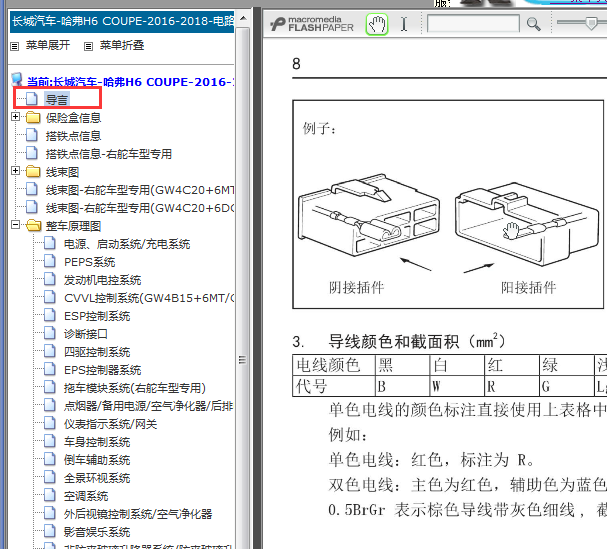Image resolution: width=607 pixels, height=549 pixels.
Task: Click the open folder icon of 整车原理图
Action: 33,225
